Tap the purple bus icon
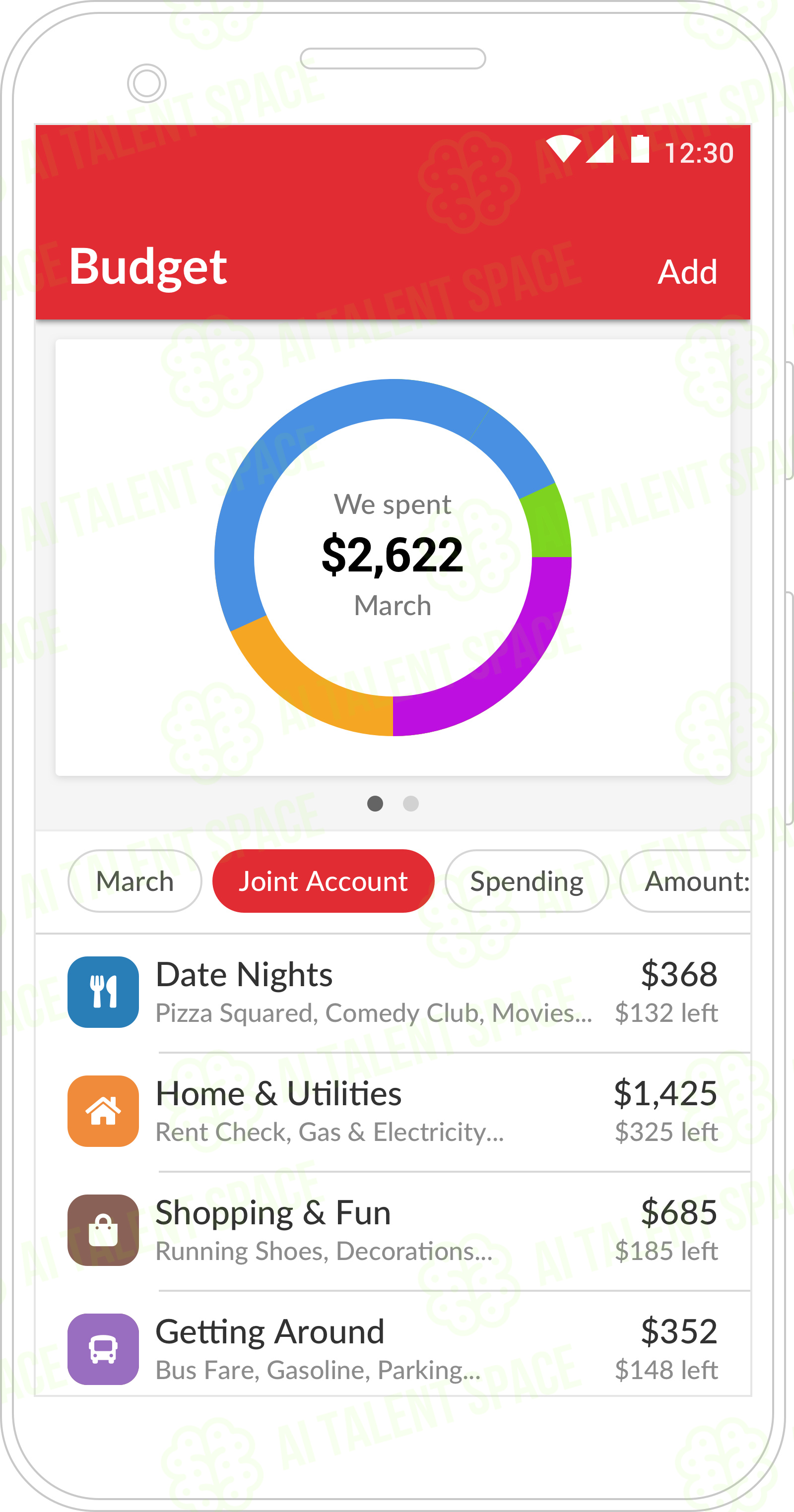Screen dimensions: 794x1512 coord(103,1349)
